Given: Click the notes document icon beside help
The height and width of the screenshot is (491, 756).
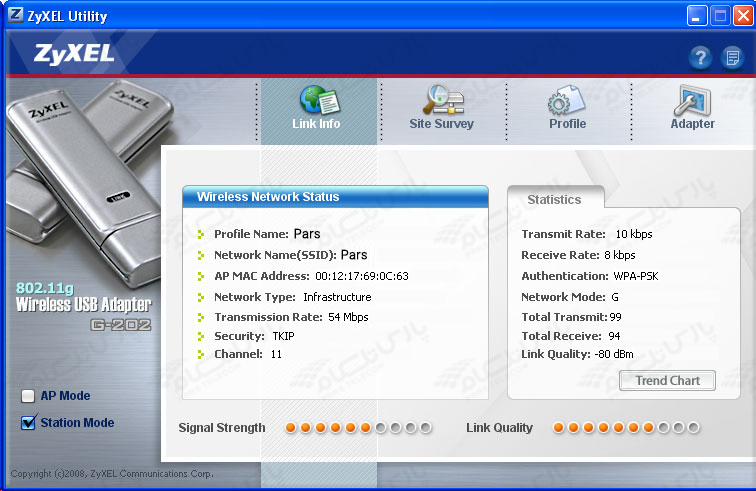Looking at the screenshot, I should pyautogui.click(x=732, y=58).
